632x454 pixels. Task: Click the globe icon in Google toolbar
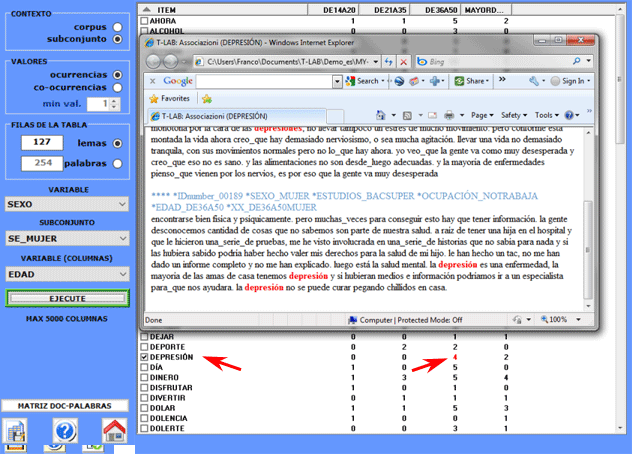pos(399,81)
